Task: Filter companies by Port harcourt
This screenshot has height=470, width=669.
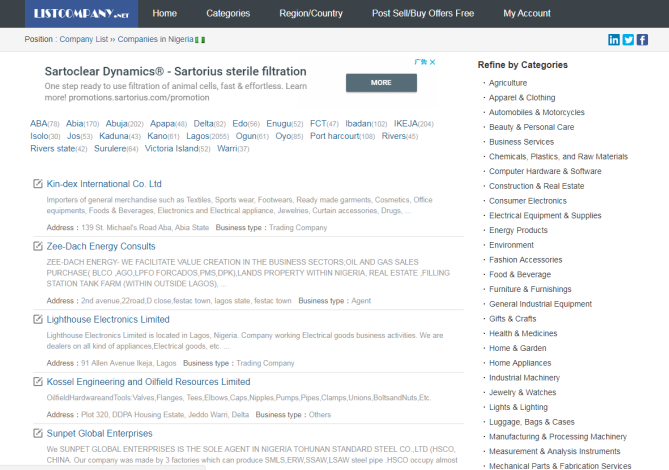Action: pyautogui.click(x=334, y=136)
